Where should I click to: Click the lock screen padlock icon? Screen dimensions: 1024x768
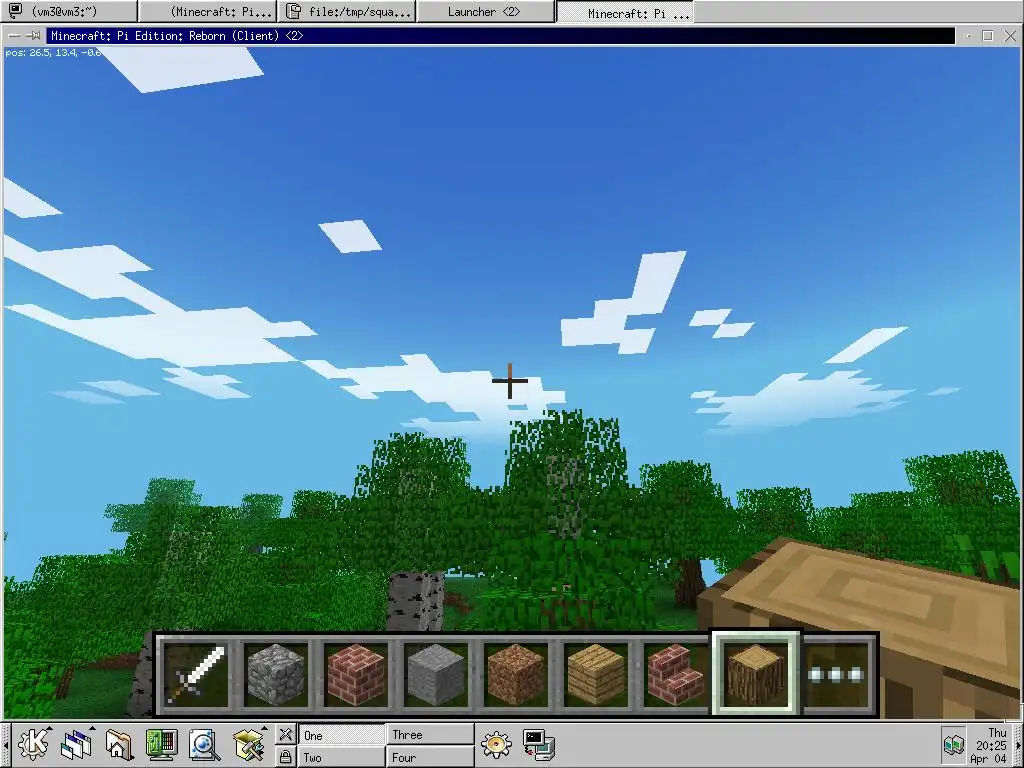coord(285,757)
